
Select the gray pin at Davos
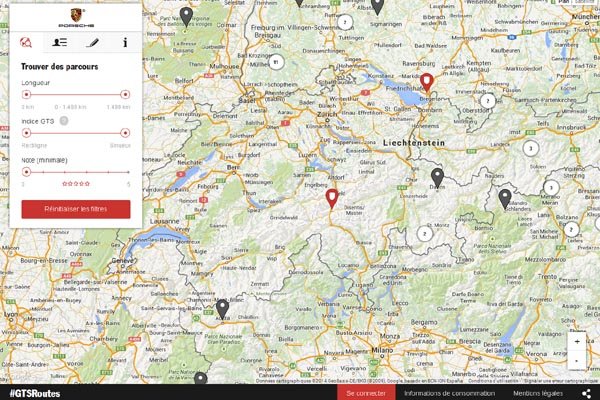coord(437,177)
